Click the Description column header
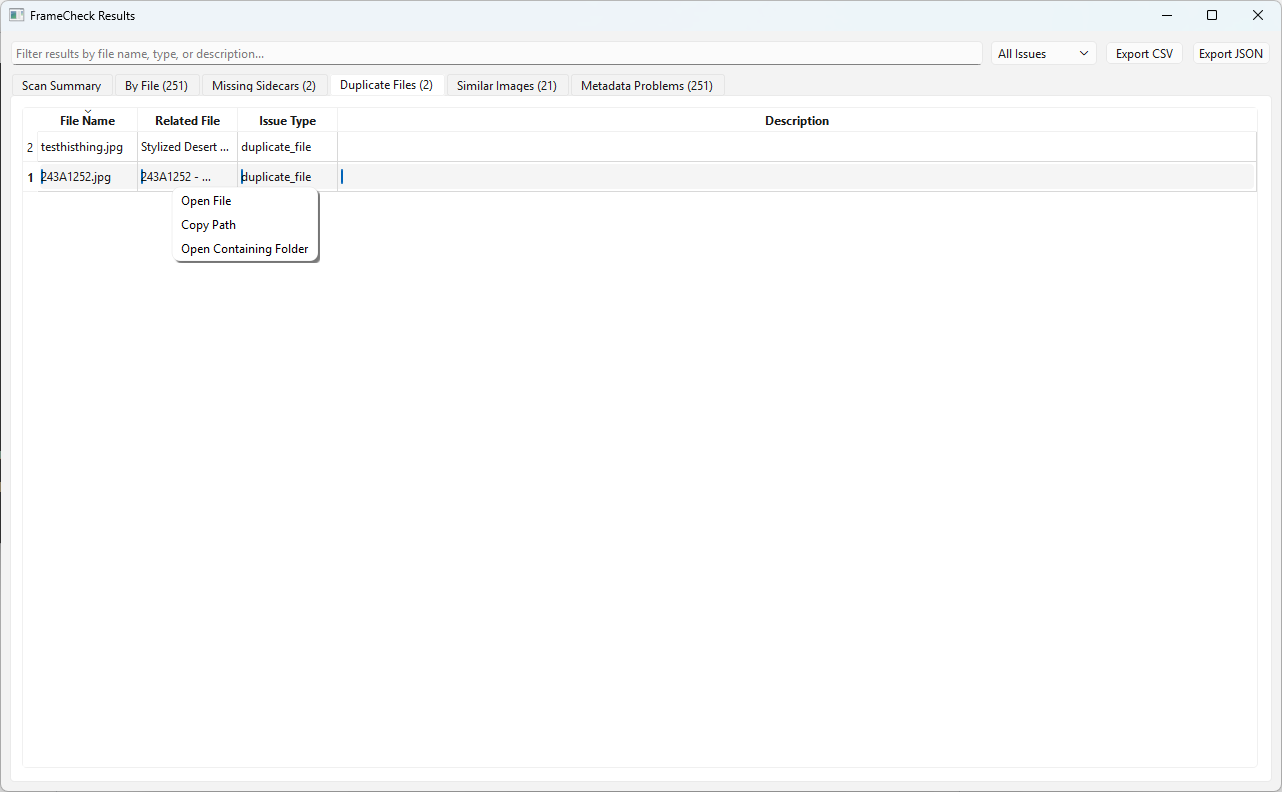1282x792 pixels. (797, 120)
